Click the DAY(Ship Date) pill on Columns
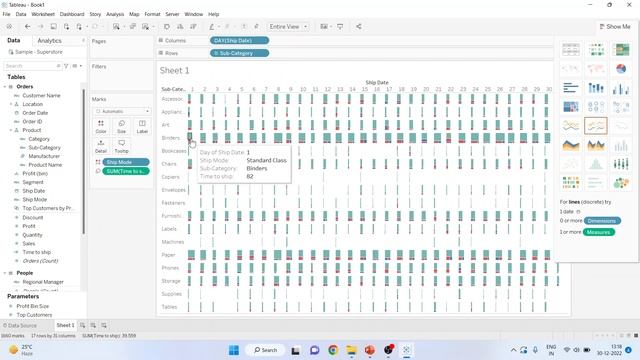The image size is (640, 360). pos(239,40)
